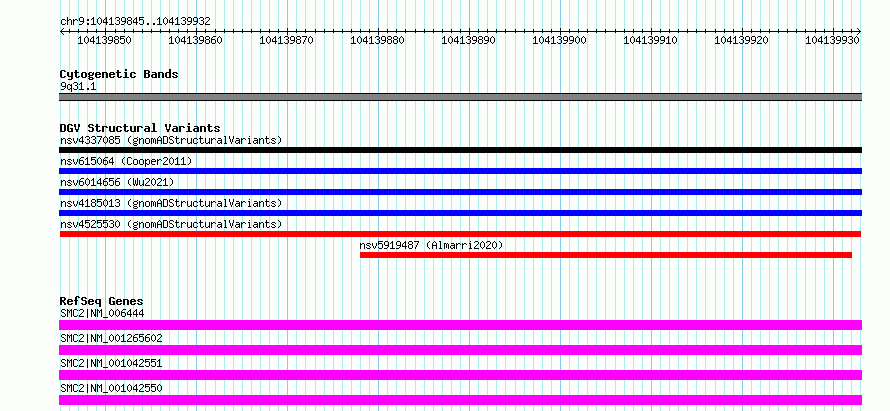
Task: Click ruler position 104139870
Action: [286, 40]
